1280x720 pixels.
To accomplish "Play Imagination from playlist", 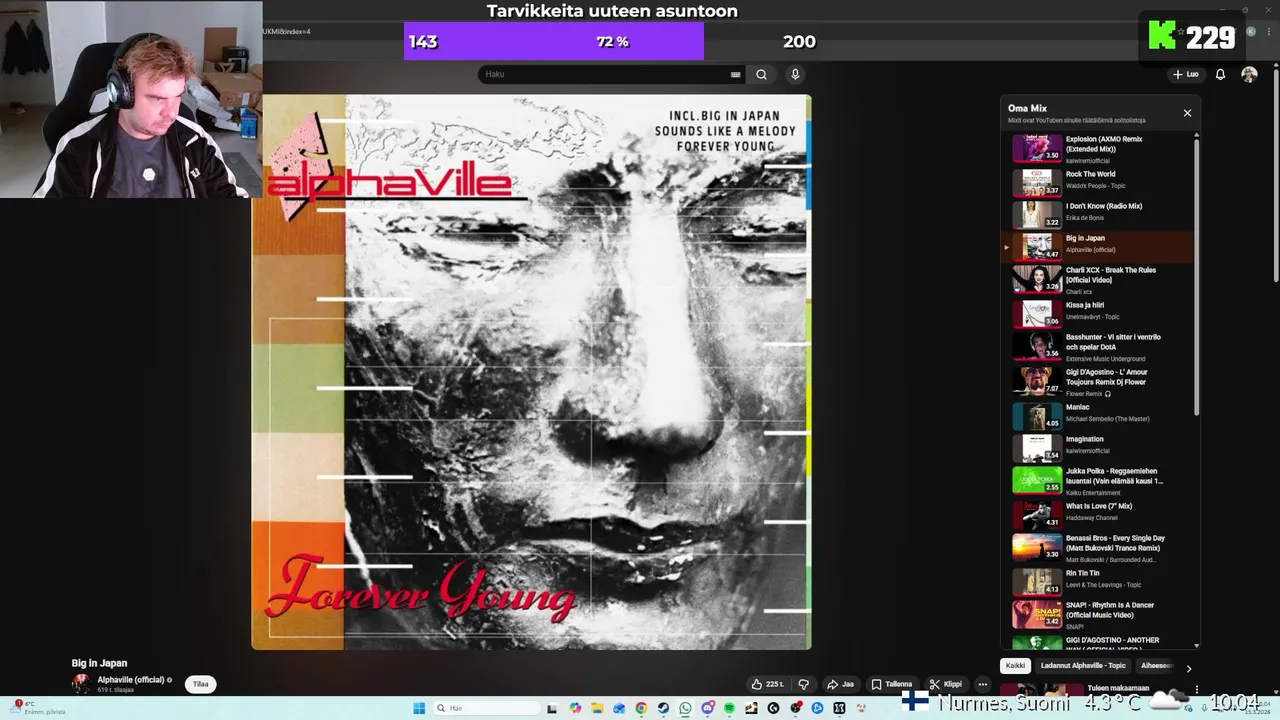I will click(1098, 447).
